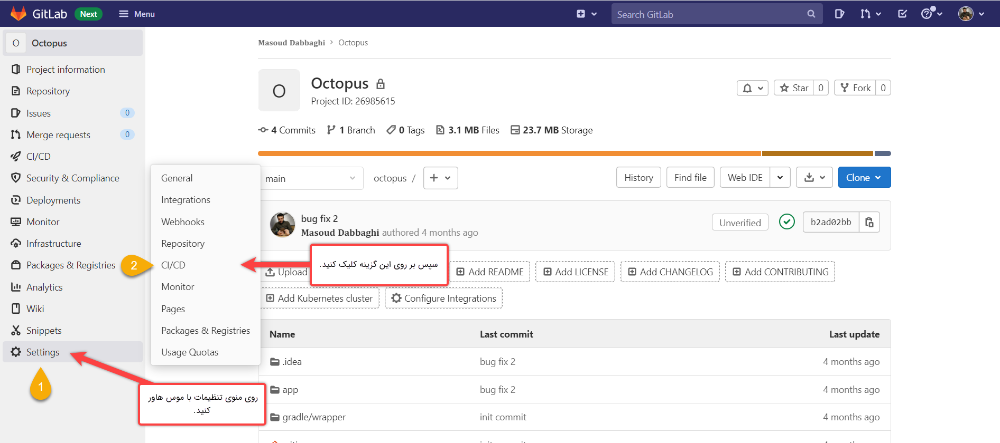Open the Web IDE button
This screenshot has height=443, width=1000.
click(x=745, y=178)
